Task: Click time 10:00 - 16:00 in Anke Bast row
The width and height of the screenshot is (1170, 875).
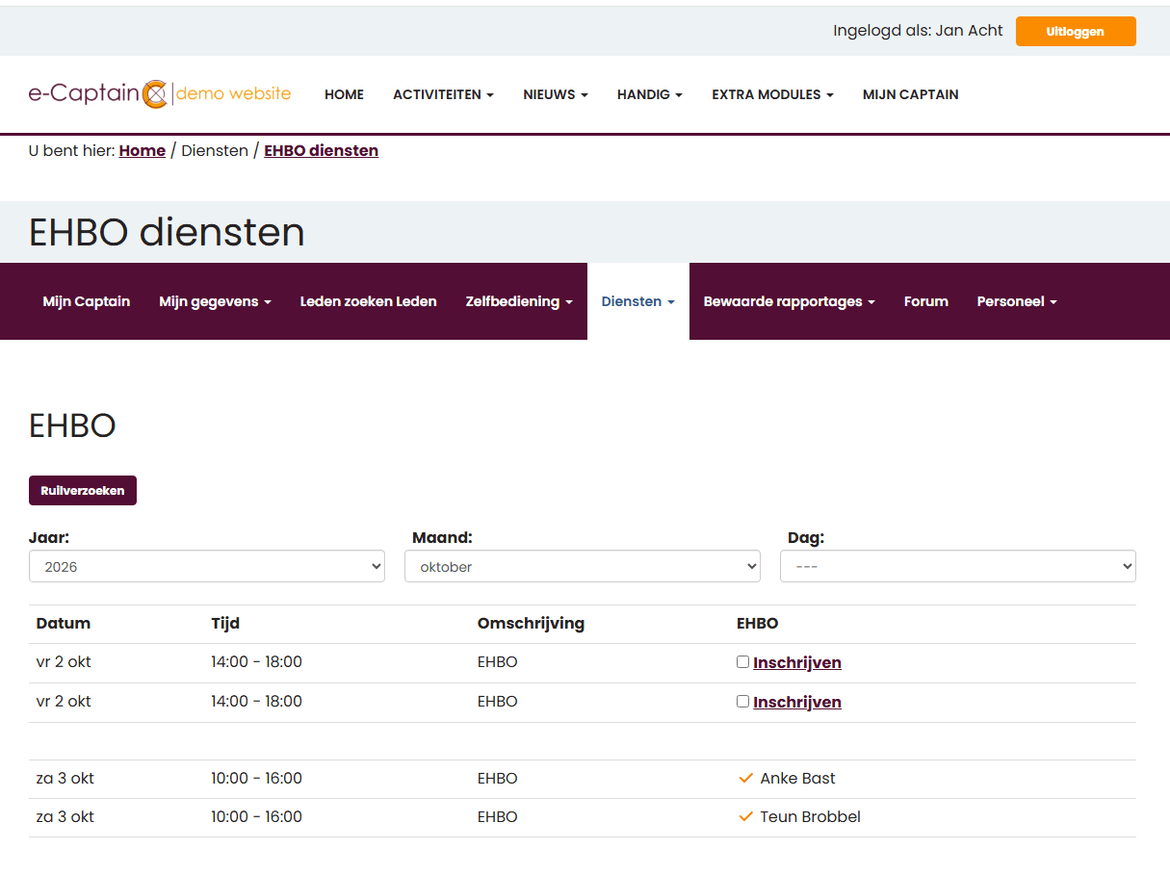Action: click(257, 778)
